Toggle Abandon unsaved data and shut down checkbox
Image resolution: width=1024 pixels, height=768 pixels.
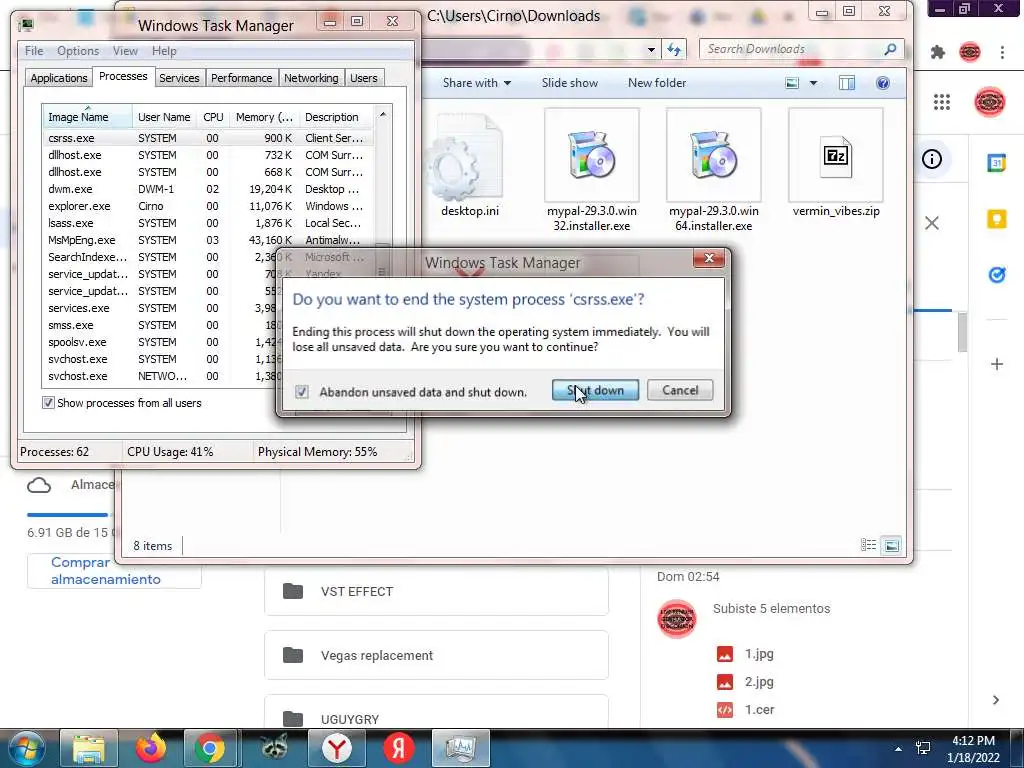click(302, 392)
